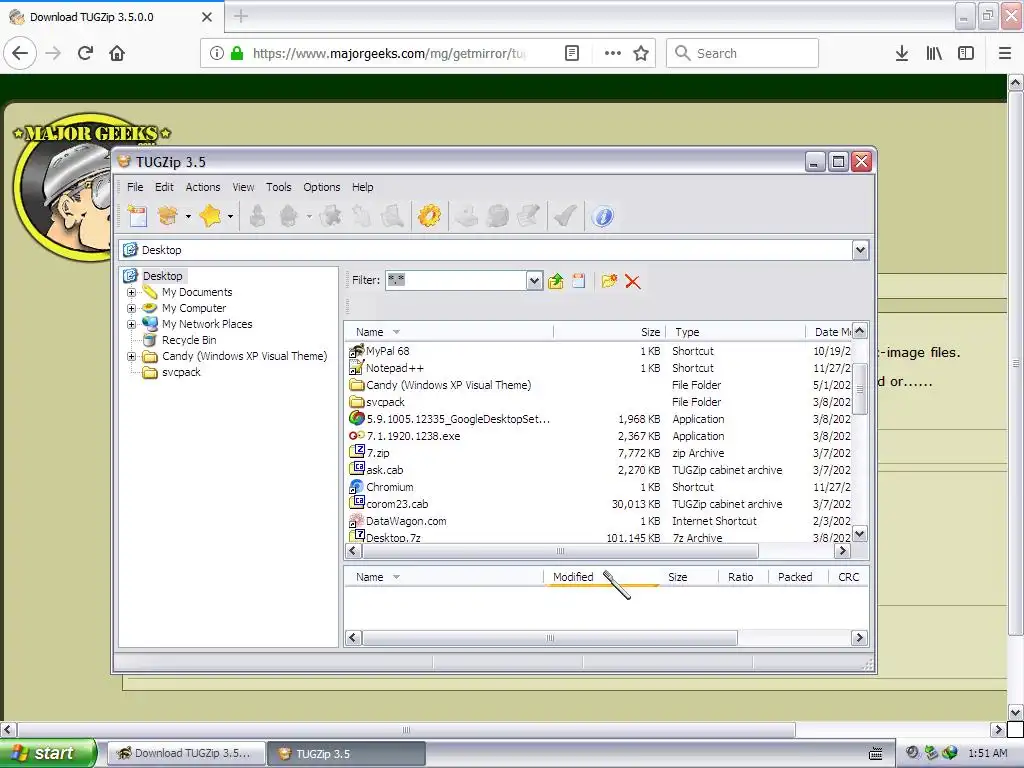Click the ask.cab file icon
Viewport: 1024px width, 768px height.
(357, 469)
